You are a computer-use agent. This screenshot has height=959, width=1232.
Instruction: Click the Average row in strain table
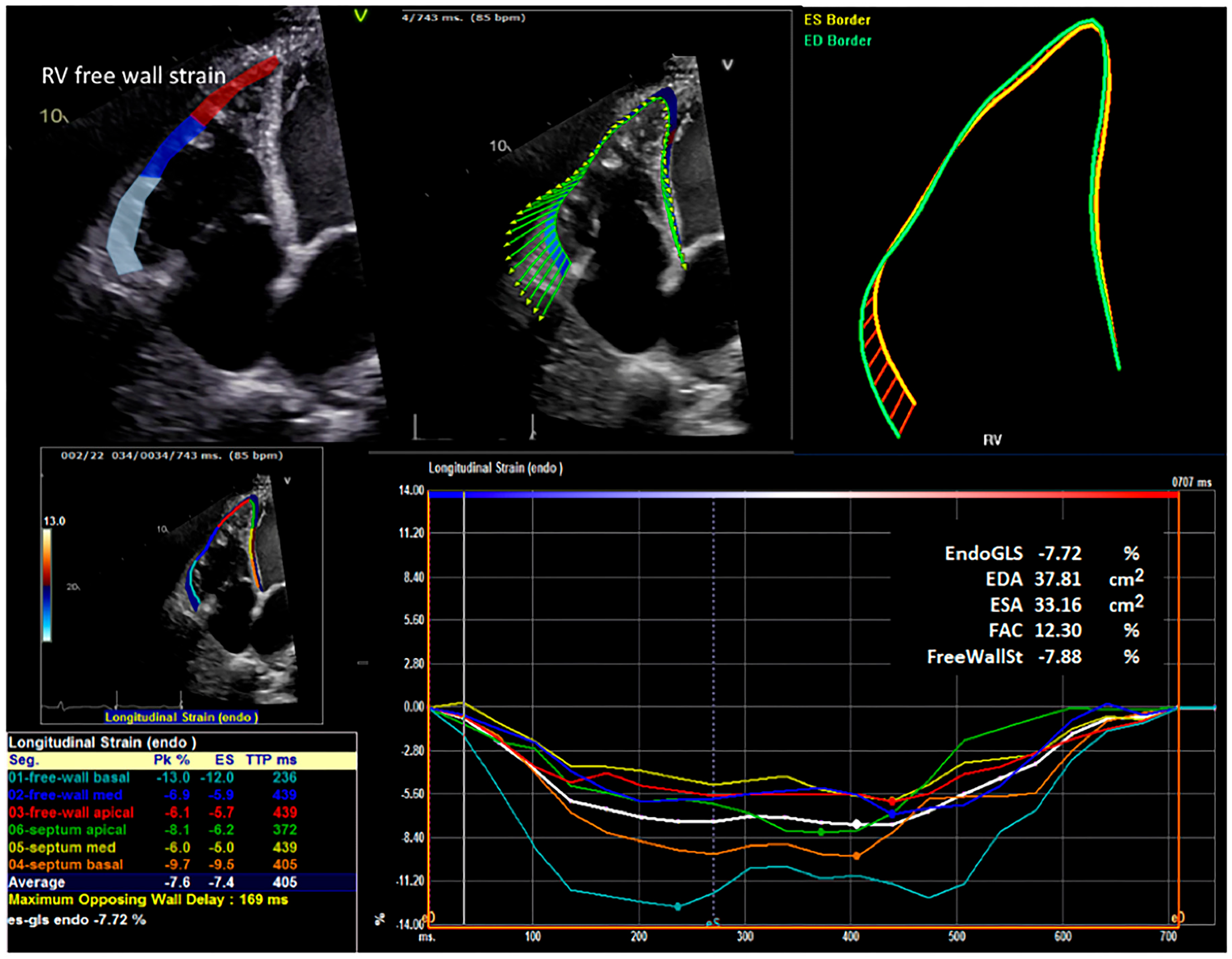pos(180,882)
